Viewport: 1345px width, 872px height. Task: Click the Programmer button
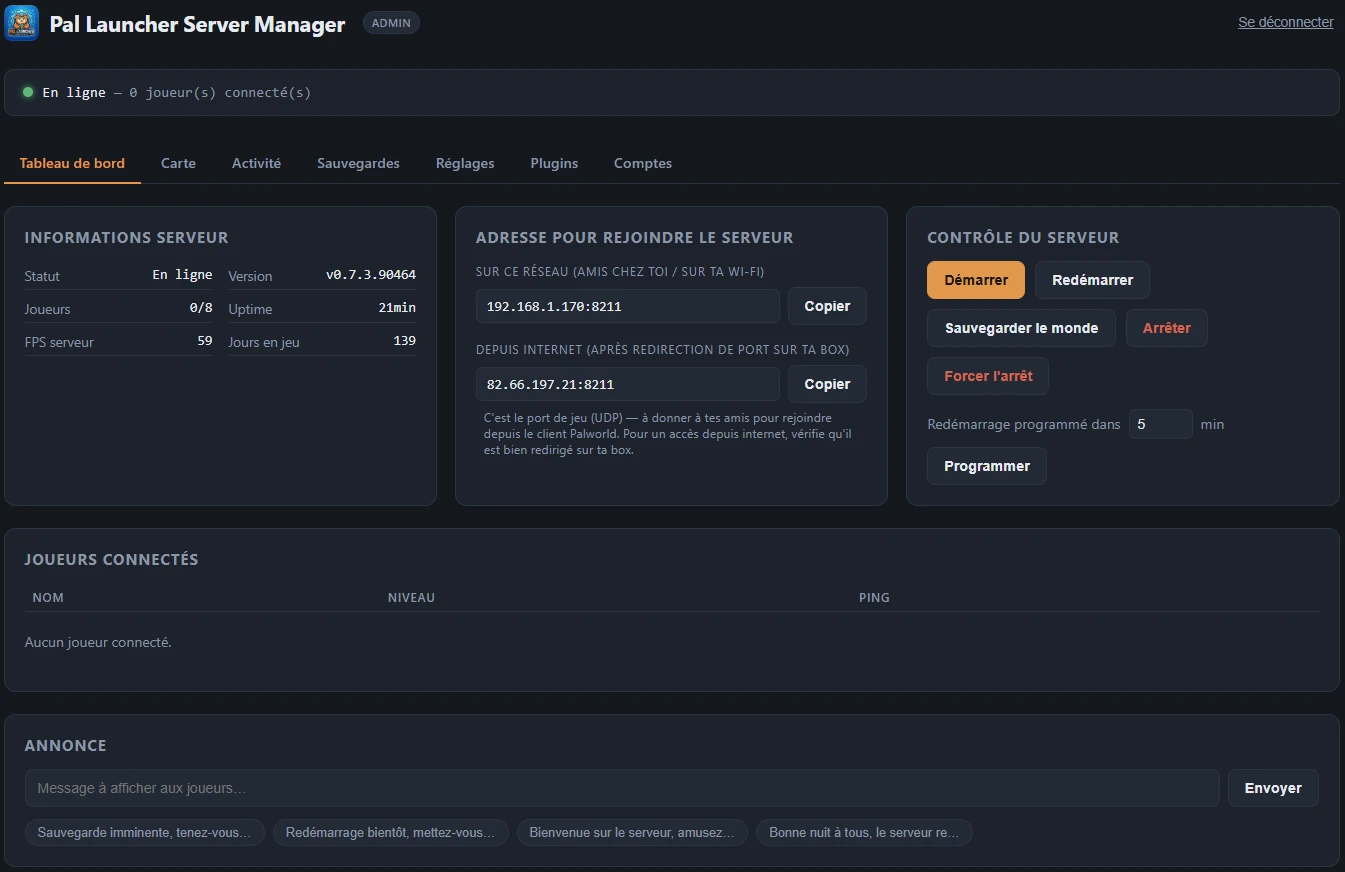[x=987, y=466]
